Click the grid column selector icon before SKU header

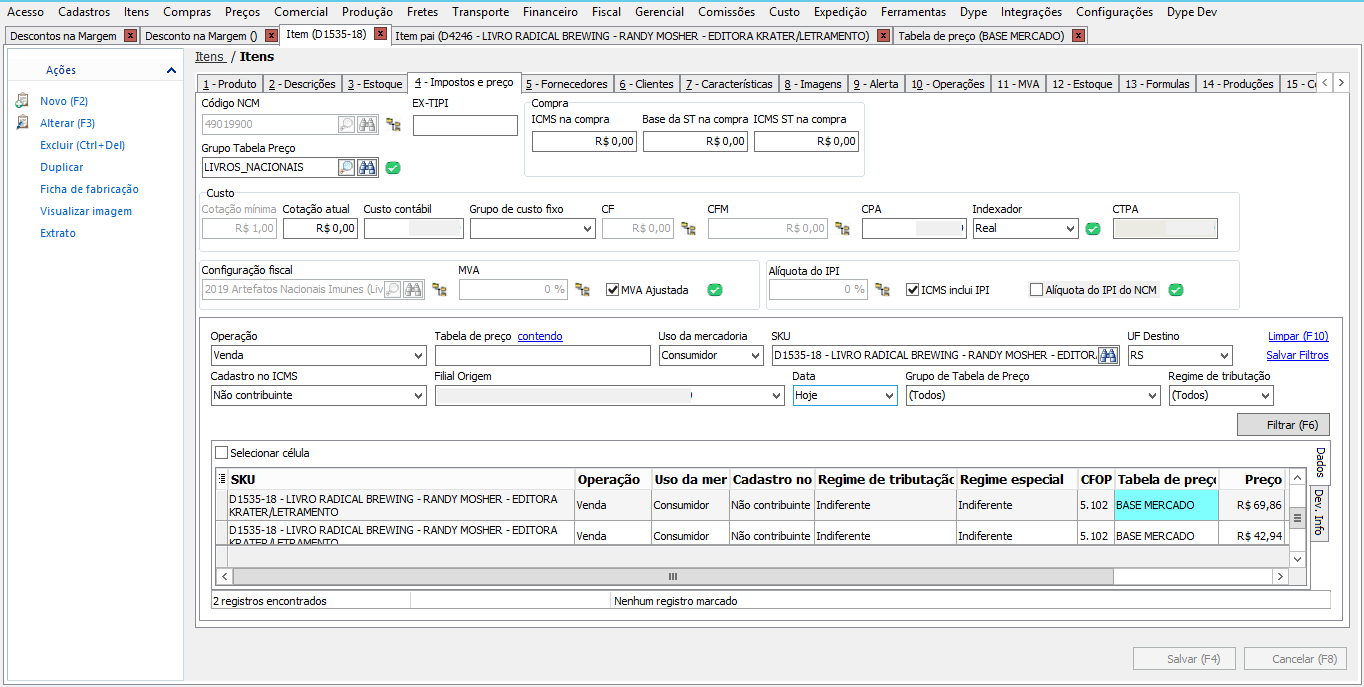coord(222,480)
